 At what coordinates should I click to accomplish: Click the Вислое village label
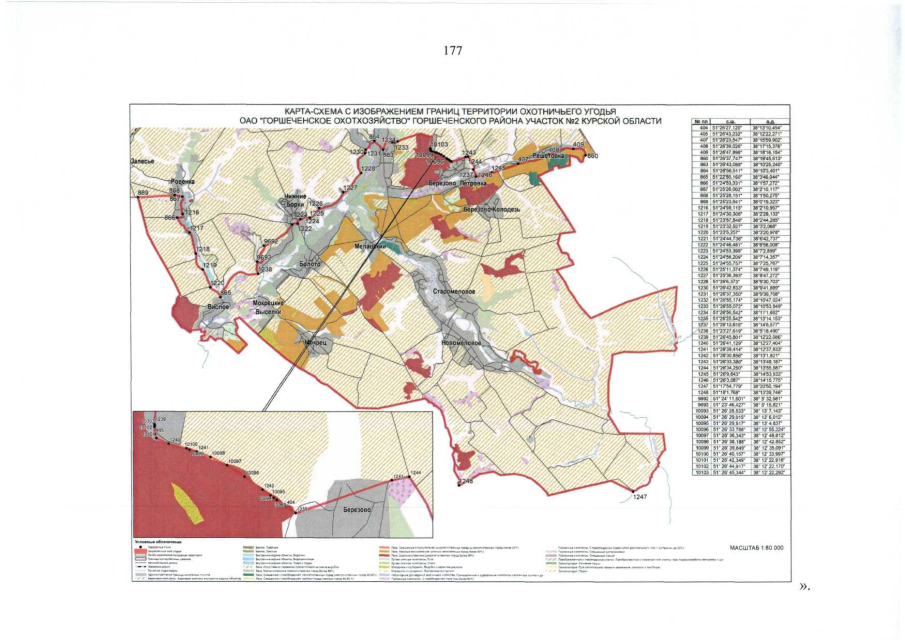(x=219, y=307)
